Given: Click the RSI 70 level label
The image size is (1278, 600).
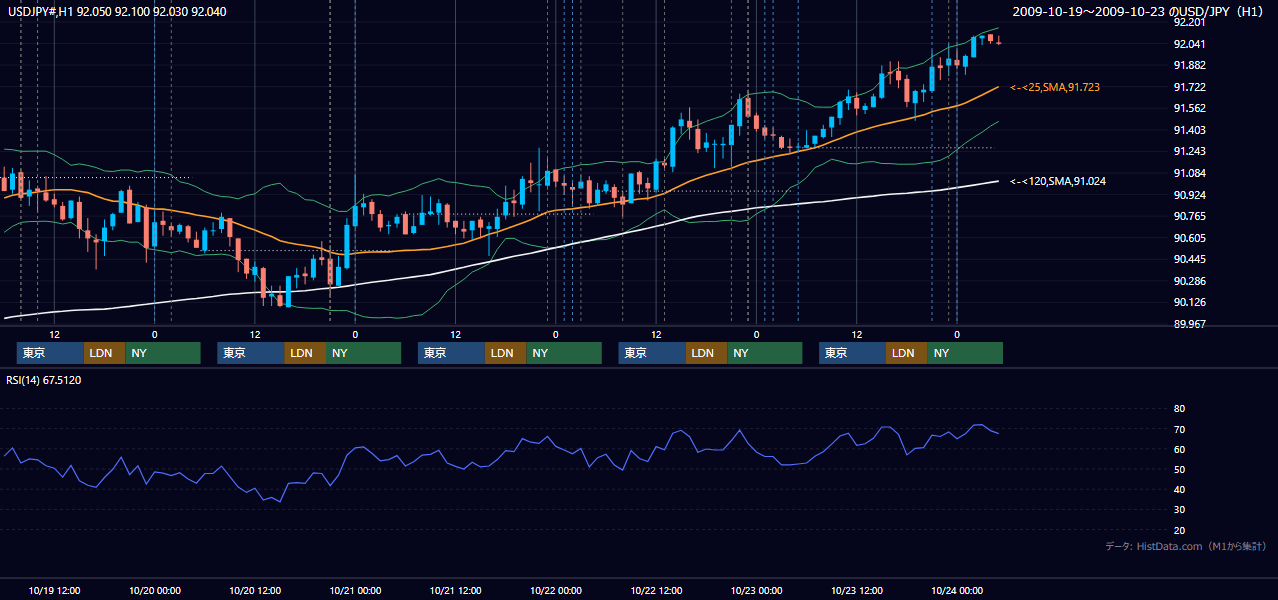Looking at the screenshot, I should [1179, 429].
